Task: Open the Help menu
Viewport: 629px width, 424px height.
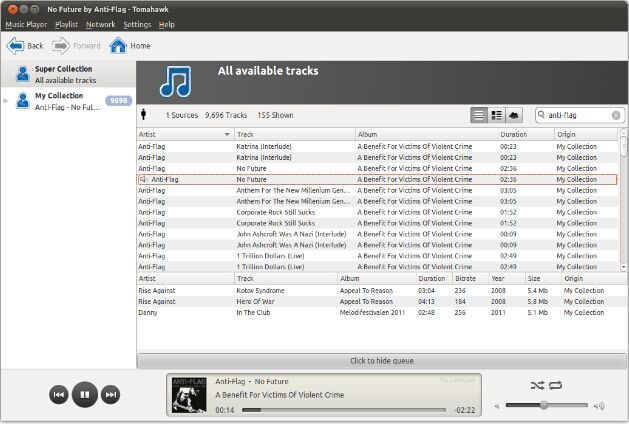Action: pos(166,24)
